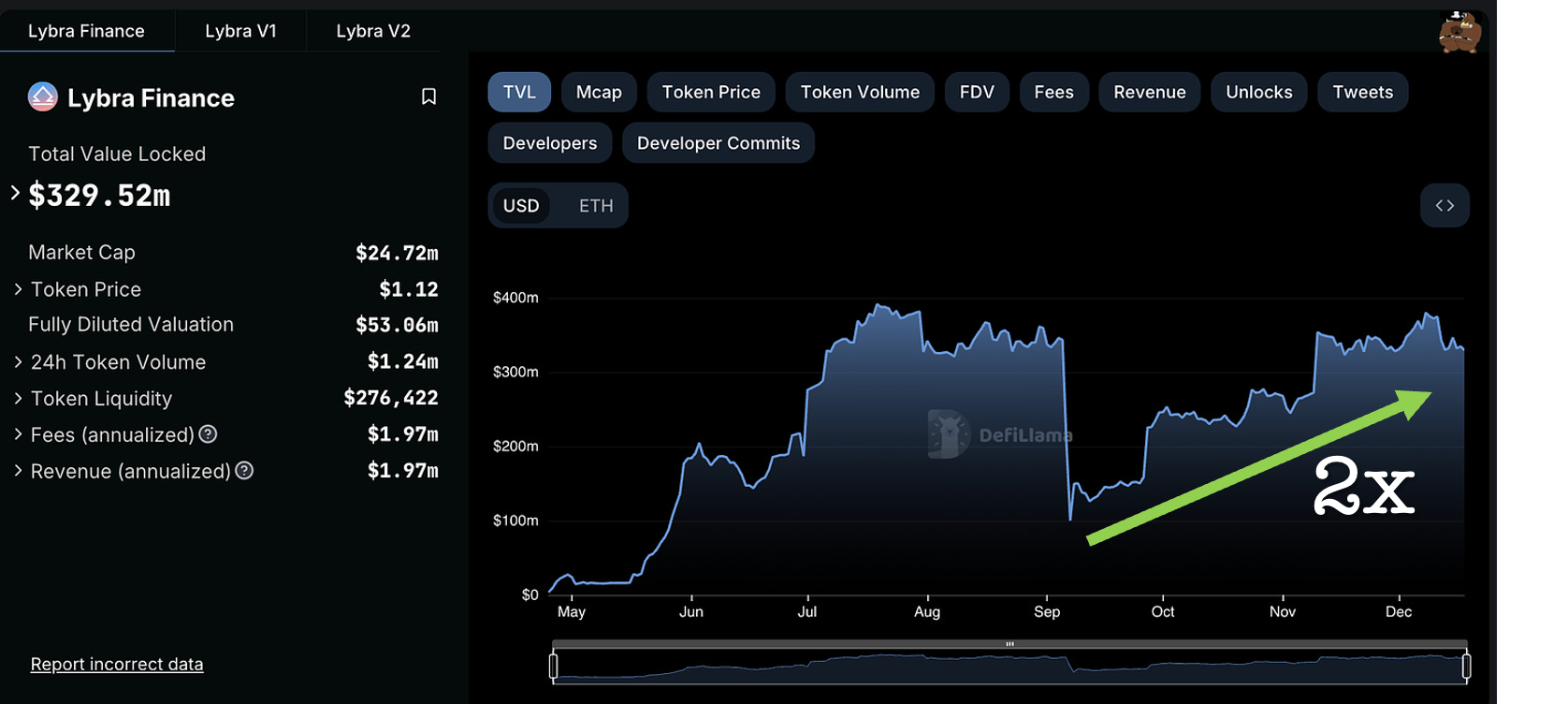
Task: Toggle Developer Commits chart metric
Action: [719, 143]
